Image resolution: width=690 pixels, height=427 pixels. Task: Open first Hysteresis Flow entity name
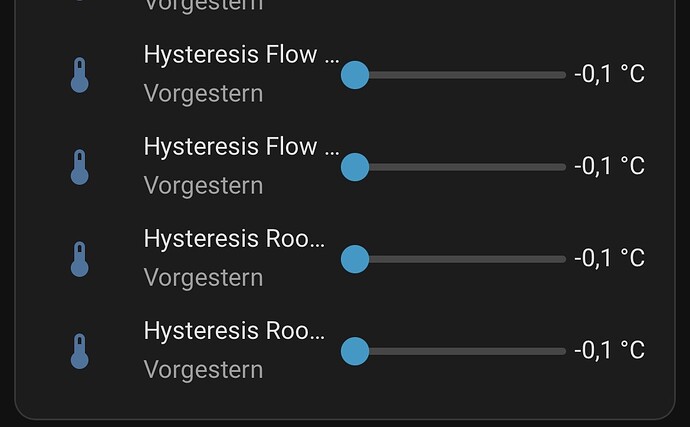(241, 55)
